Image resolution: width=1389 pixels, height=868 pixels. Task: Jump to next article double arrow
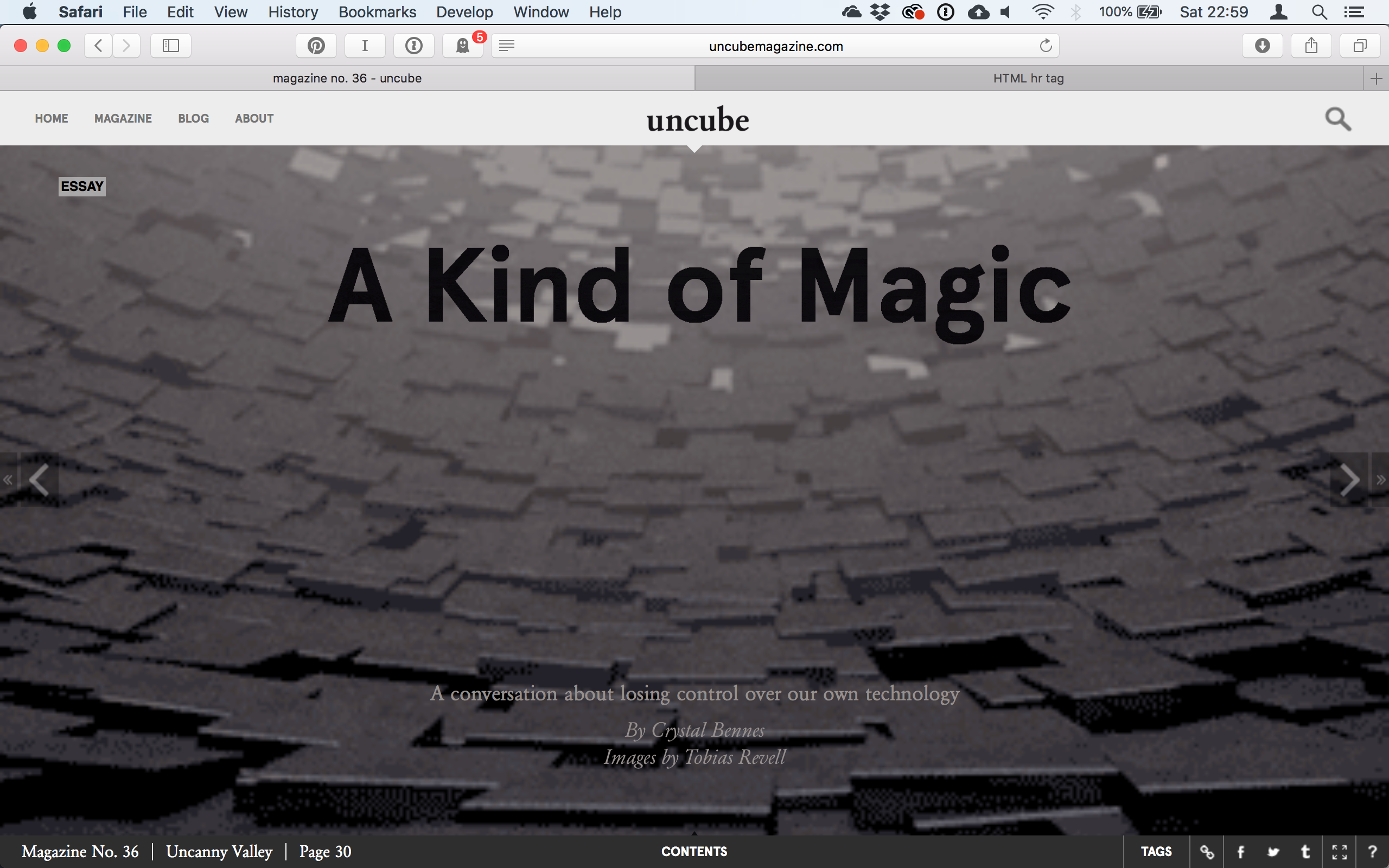click(x=1380, y=480)
